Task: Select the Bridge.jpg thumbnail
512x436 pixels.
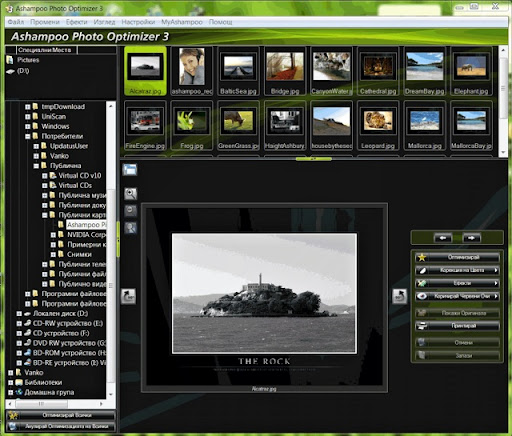Action: pyautogui.click(x=285, y=71)
